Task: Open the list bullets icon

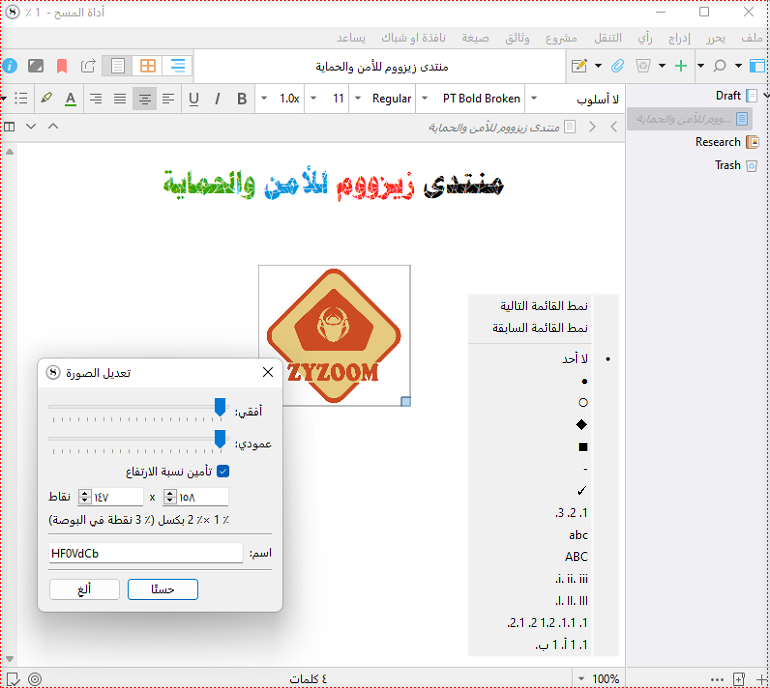Action: pos(21,99)
